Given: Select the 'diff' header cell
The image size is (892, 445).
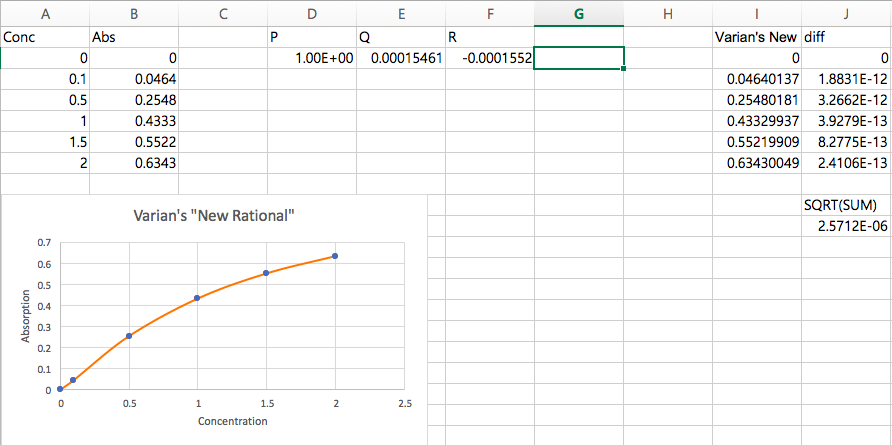Looking at the screenshot, I should [846, 37].
